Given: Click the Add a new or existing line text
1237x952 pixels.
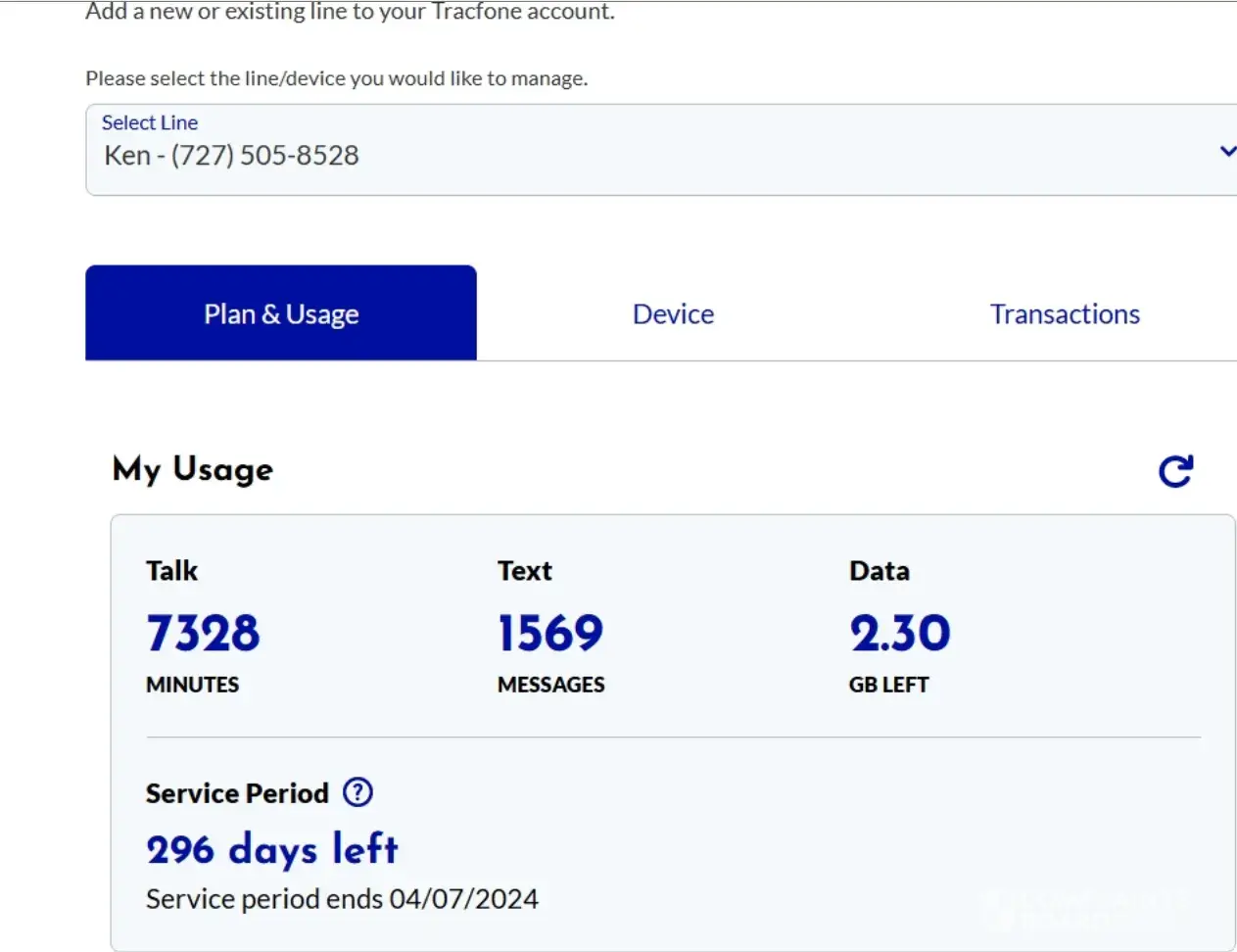Looking at the screenshot, I should pyautogui.click(x=350, y=12).
